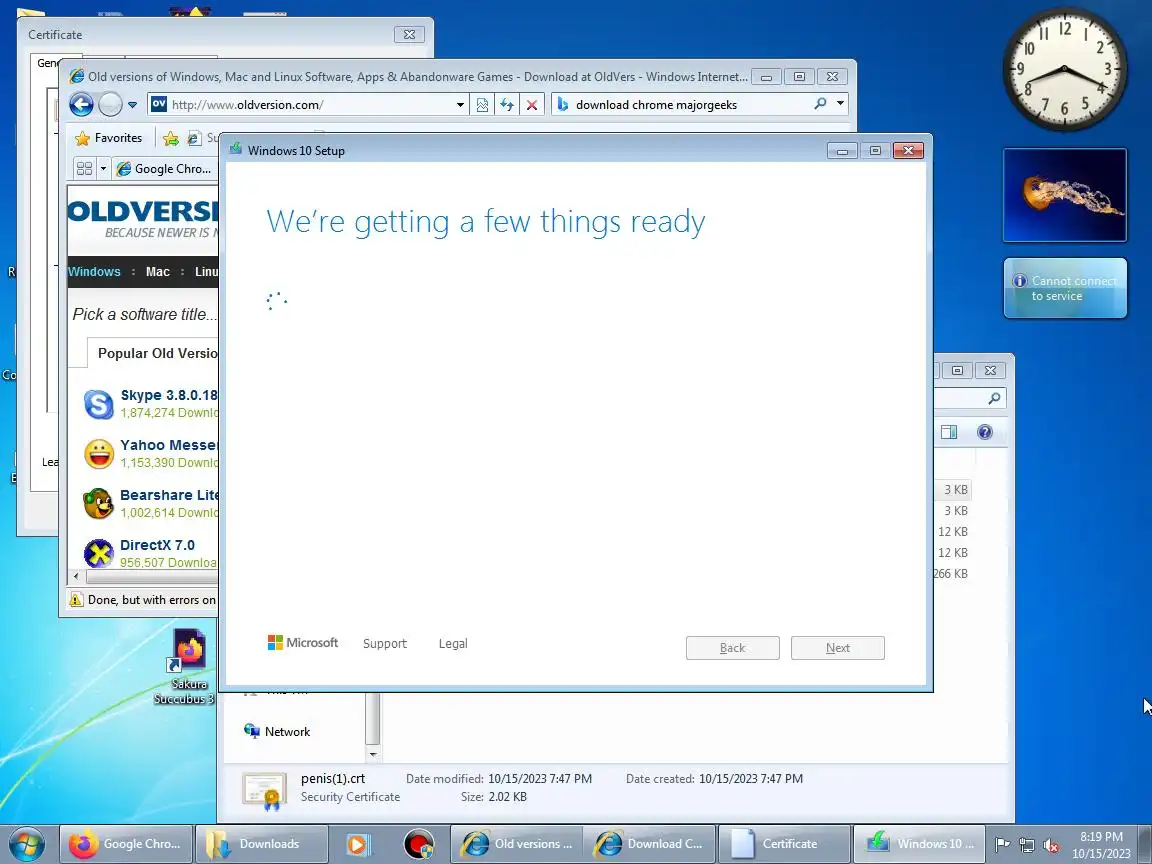1152x864 pixels.
Task: Click the IE Back arrow button
Action: coord(82,104)
